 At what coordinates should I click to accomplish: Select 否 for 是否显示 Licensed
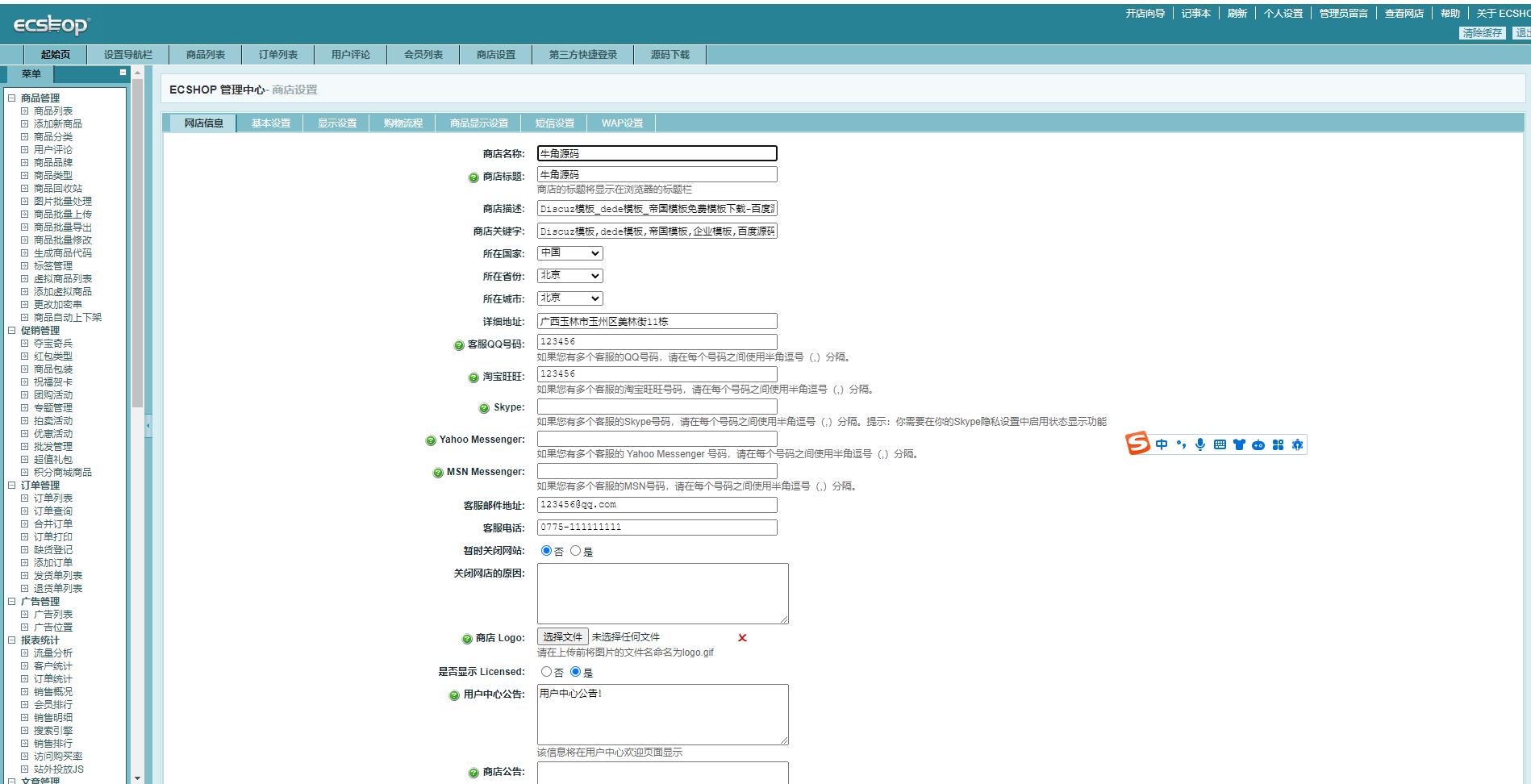[546, 672]
